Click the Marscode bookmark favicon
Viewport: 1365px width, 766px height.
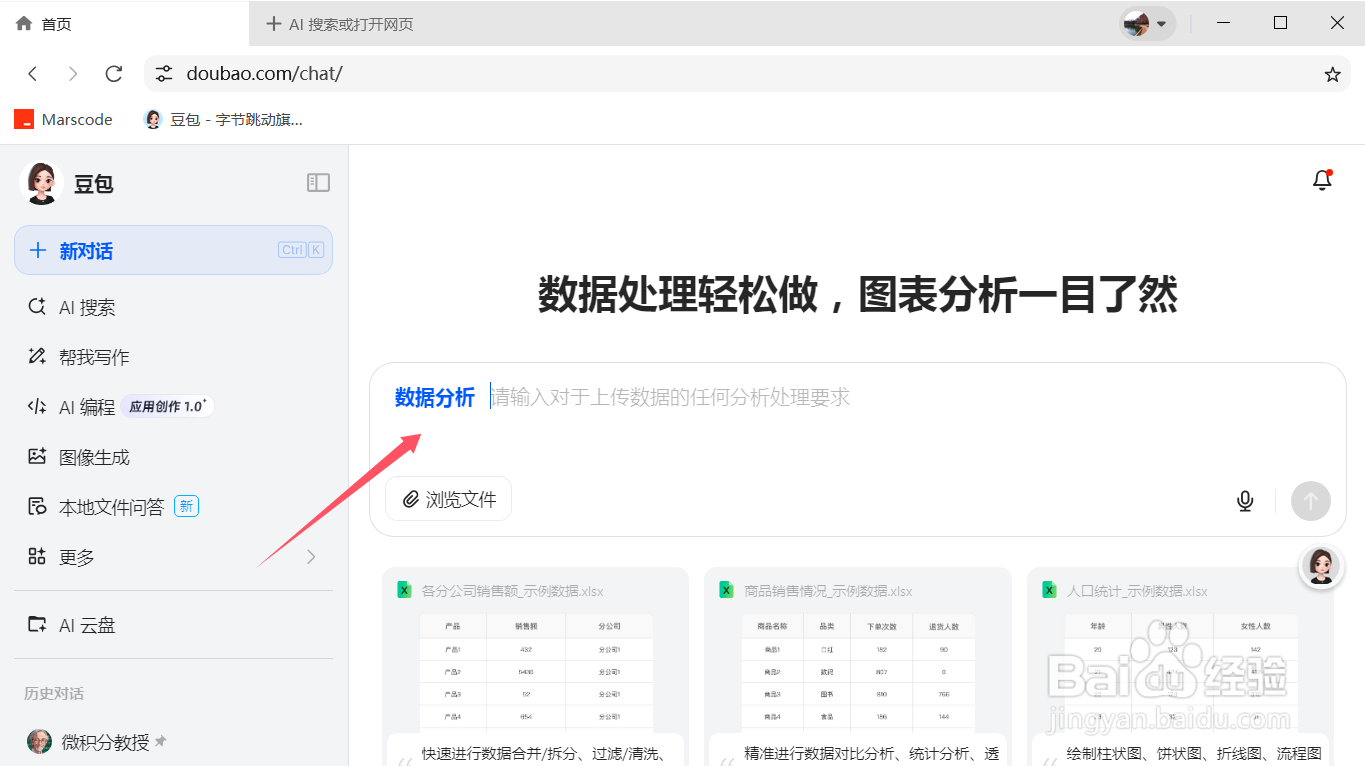(23, 120)
